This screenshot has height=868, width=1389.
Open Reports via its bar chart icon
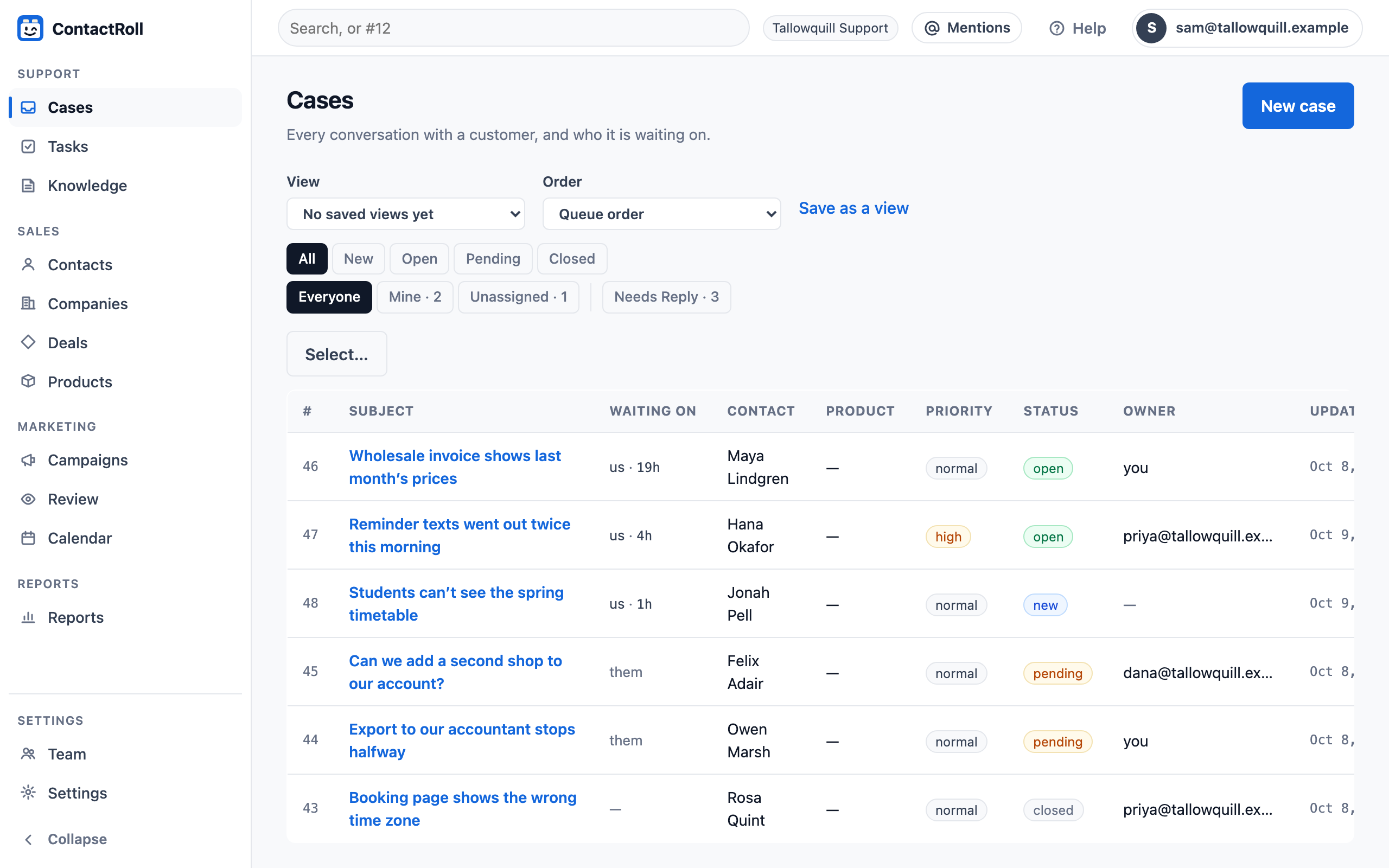(x=28, y=617)
